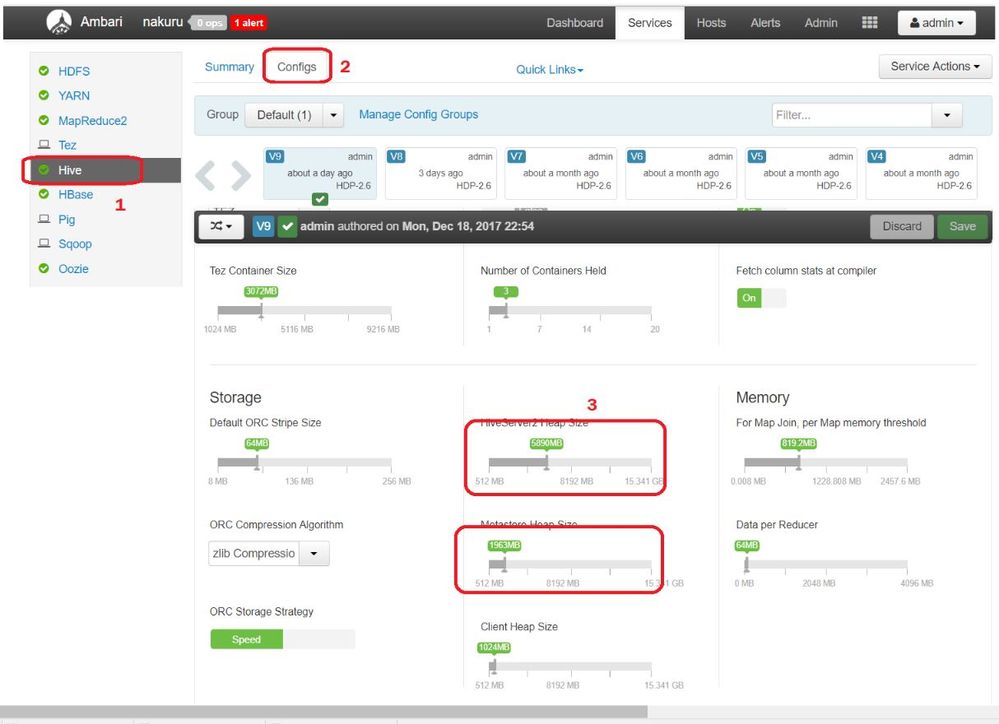The image size is (999, 724).
Task: Click the Oozie green status icon
Action: pos(44,268)
